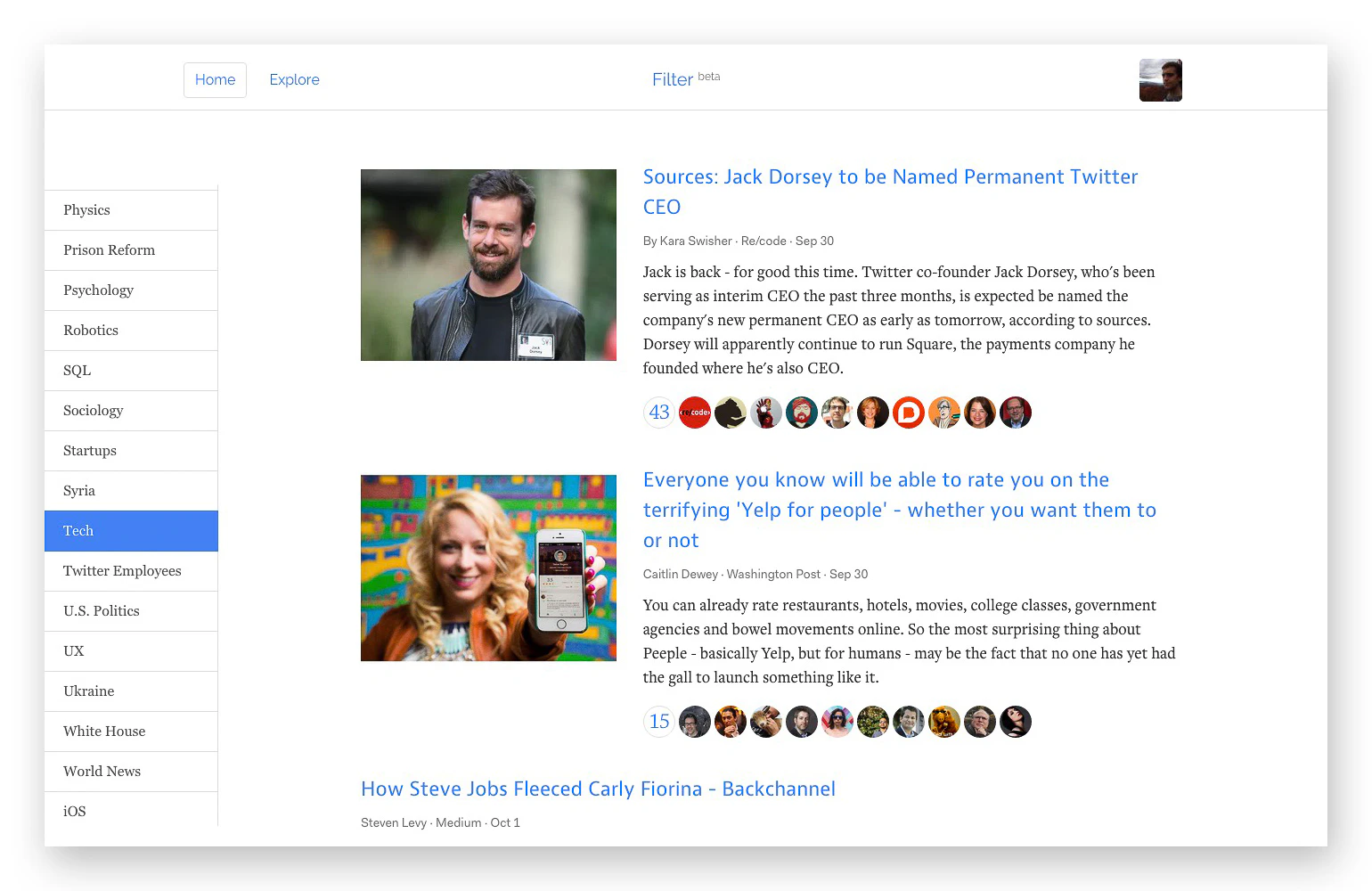Open the user profile avatar in header
Viewport: 1372px width, 891px height.
(1160, 80)
